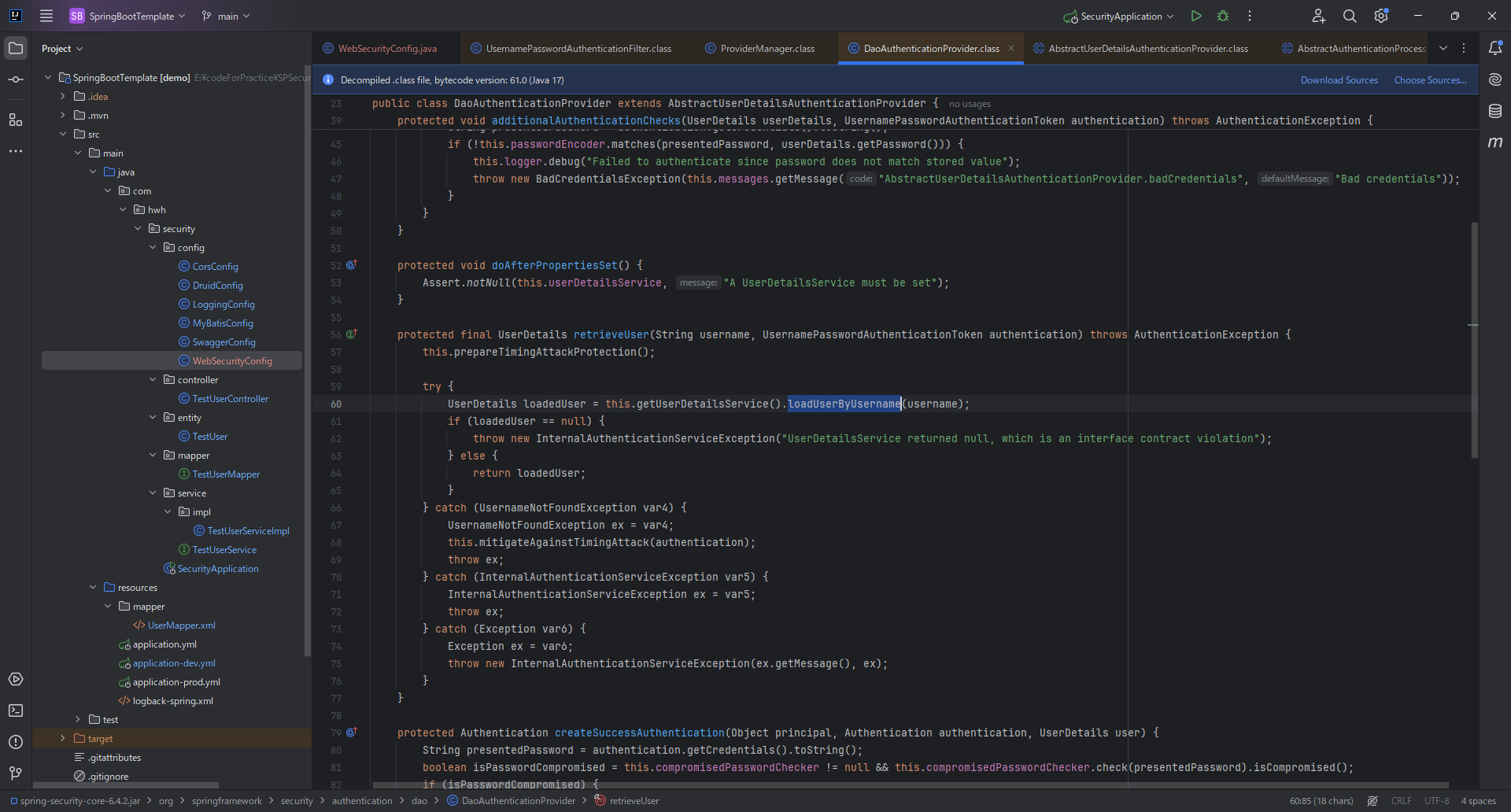This screenshot has width=1511, height=812.
Task: Toggle read-only file status icon
Action: [x=1372, y=801]
